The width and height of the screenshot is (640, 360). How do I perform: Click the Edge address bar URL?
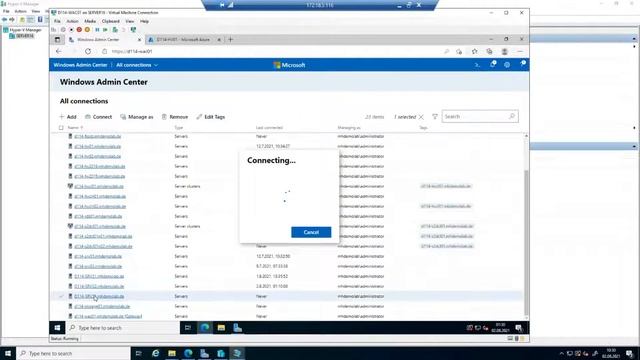(x=132, y=51)
